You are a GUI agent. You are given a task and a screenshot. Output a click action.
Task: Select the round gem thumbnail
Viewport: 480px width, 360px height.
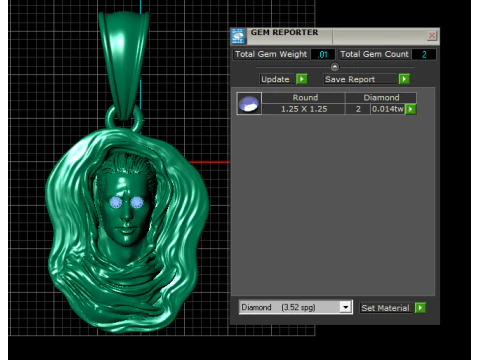(249, 103)
